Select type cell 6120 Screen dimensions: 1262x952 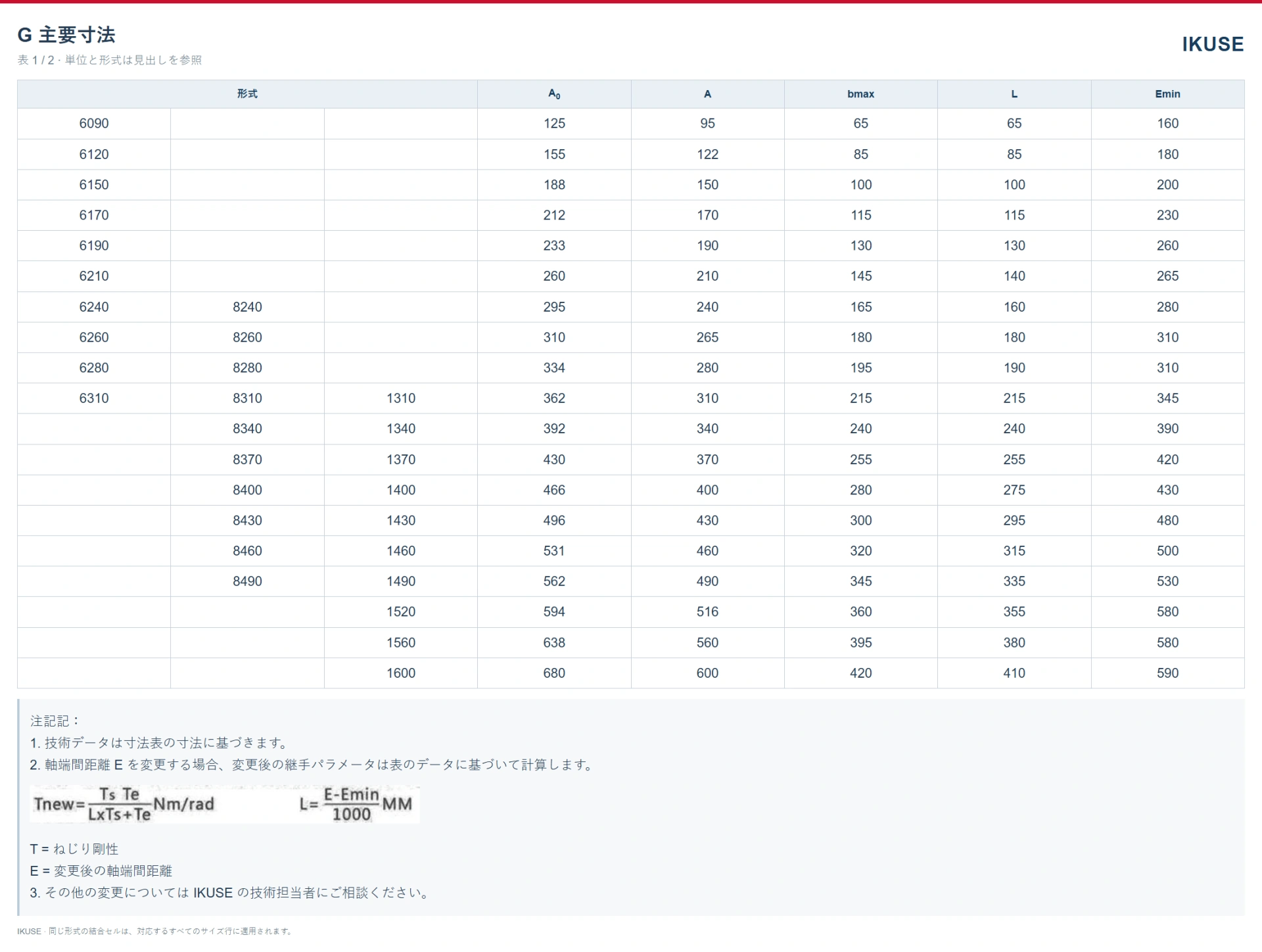click(94, 155)
